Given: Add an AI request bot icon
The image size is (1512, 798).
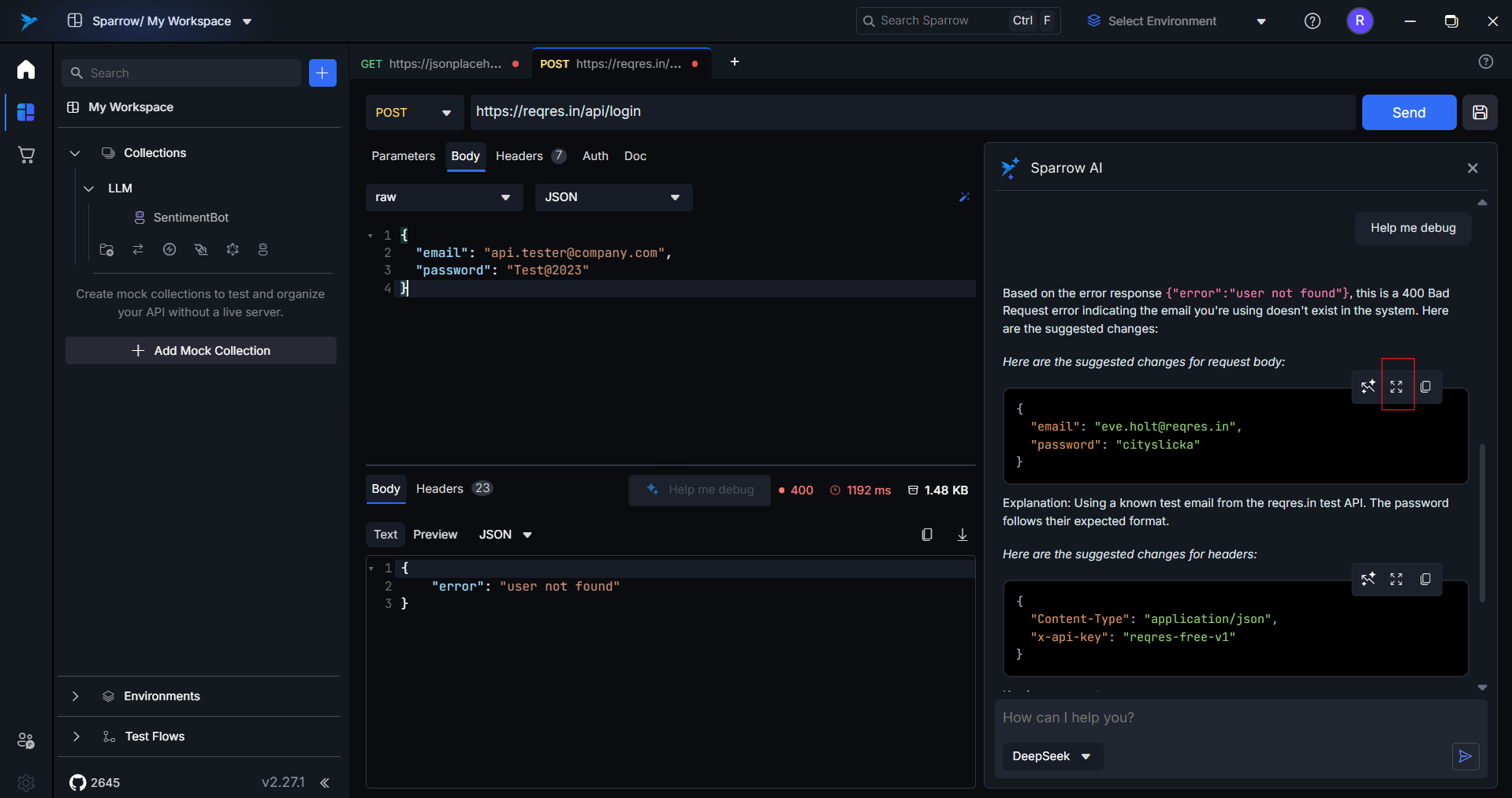Looking at the screenshot, I should [x=263, y=249].
